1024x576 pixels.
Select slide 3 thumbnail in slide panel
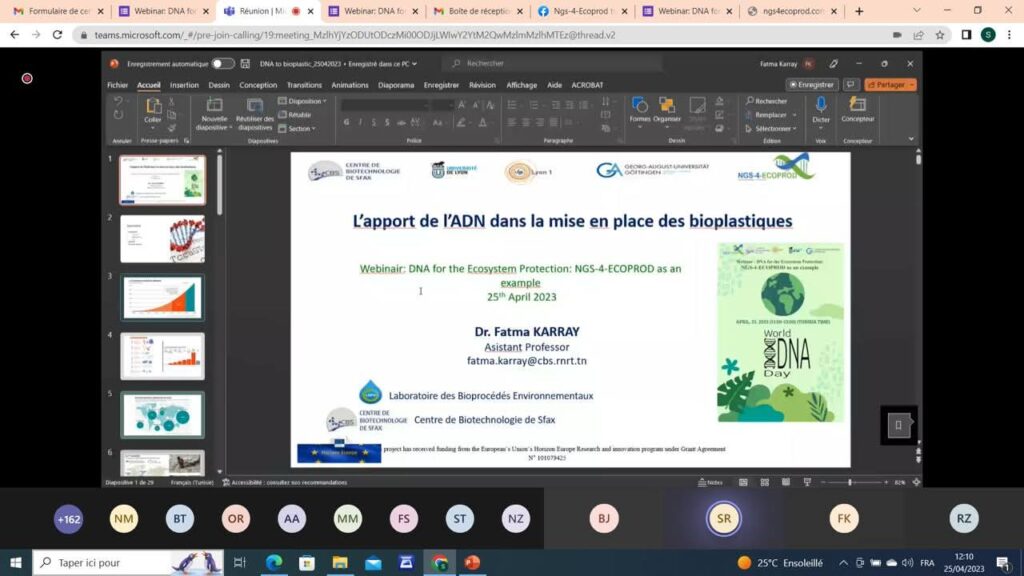[x=162, y=298]
